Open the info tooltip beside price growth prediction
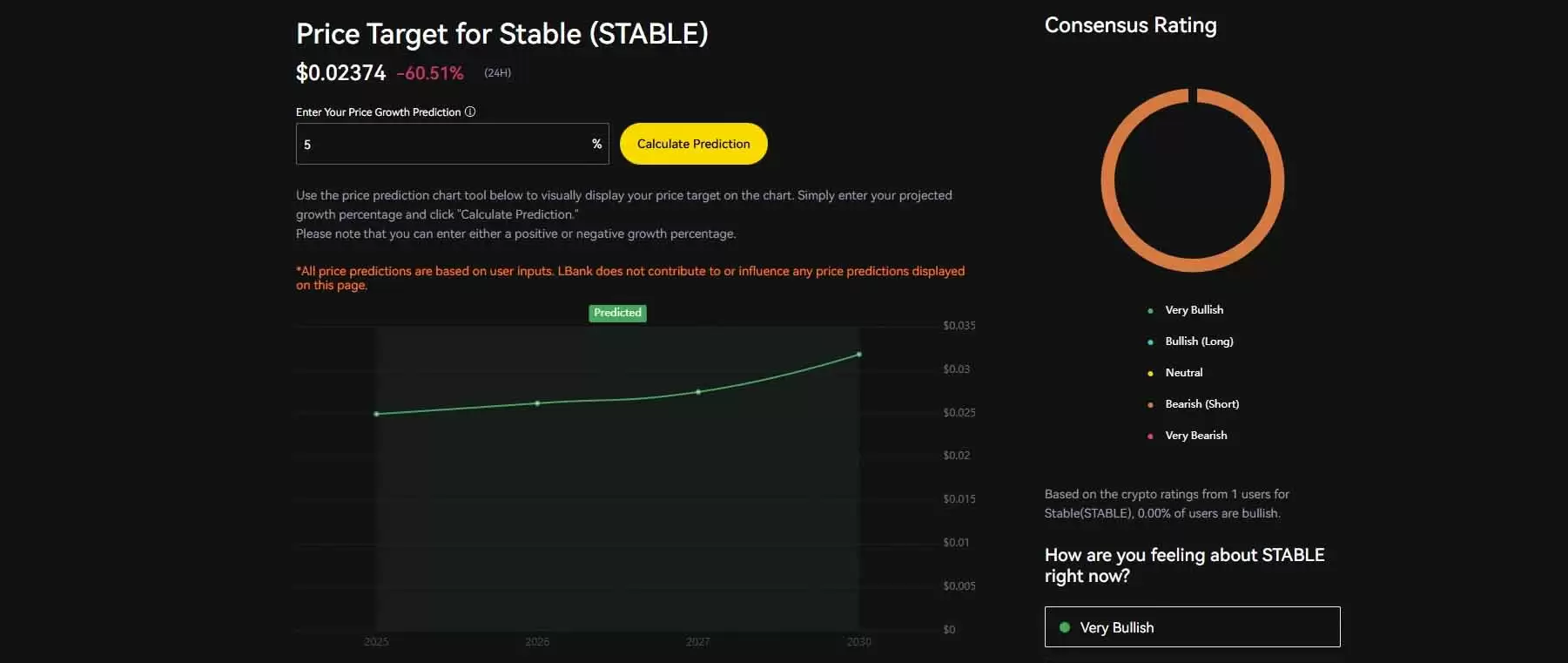Screen dimensions: 1568x663 (470, 112)
